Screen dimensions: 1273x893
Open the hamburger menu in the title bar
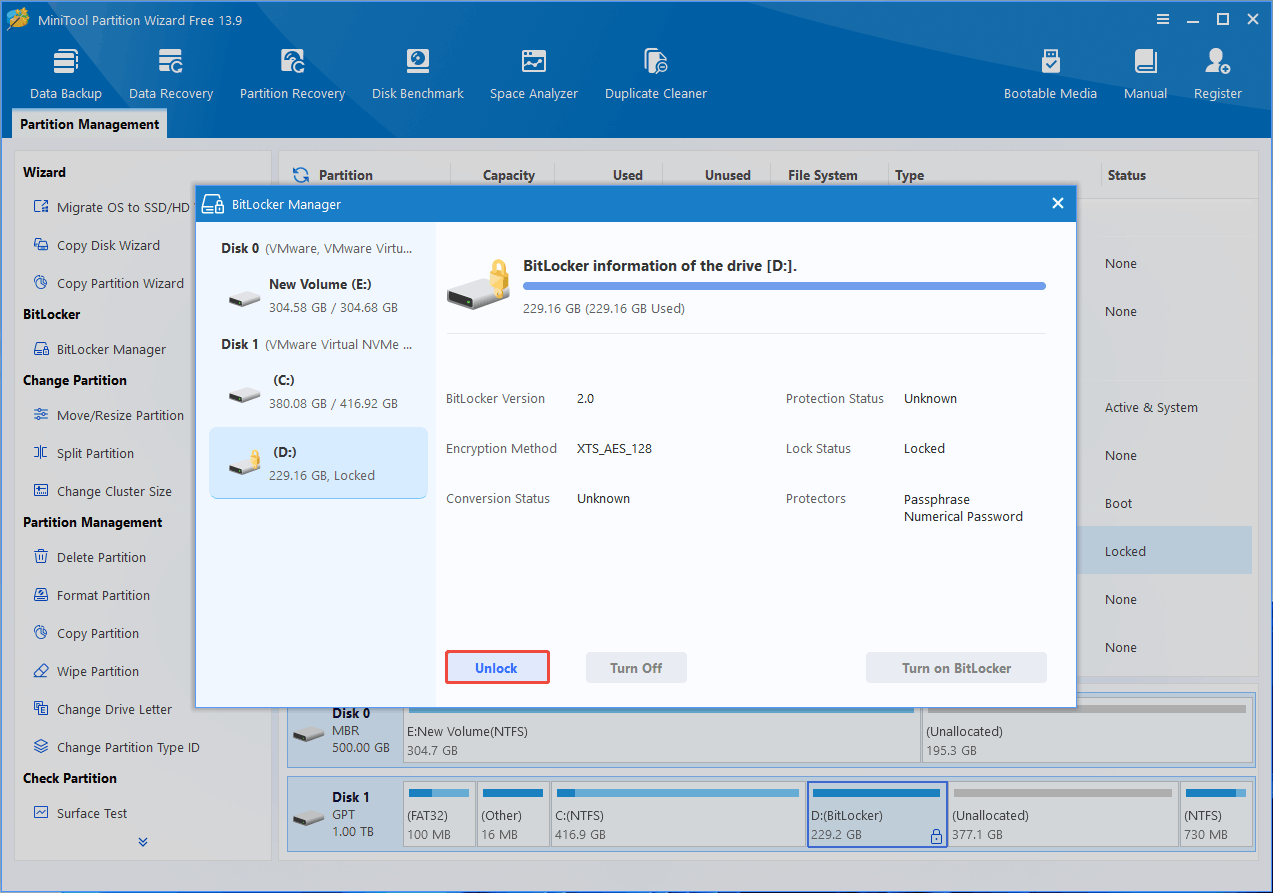[1163, 19]
